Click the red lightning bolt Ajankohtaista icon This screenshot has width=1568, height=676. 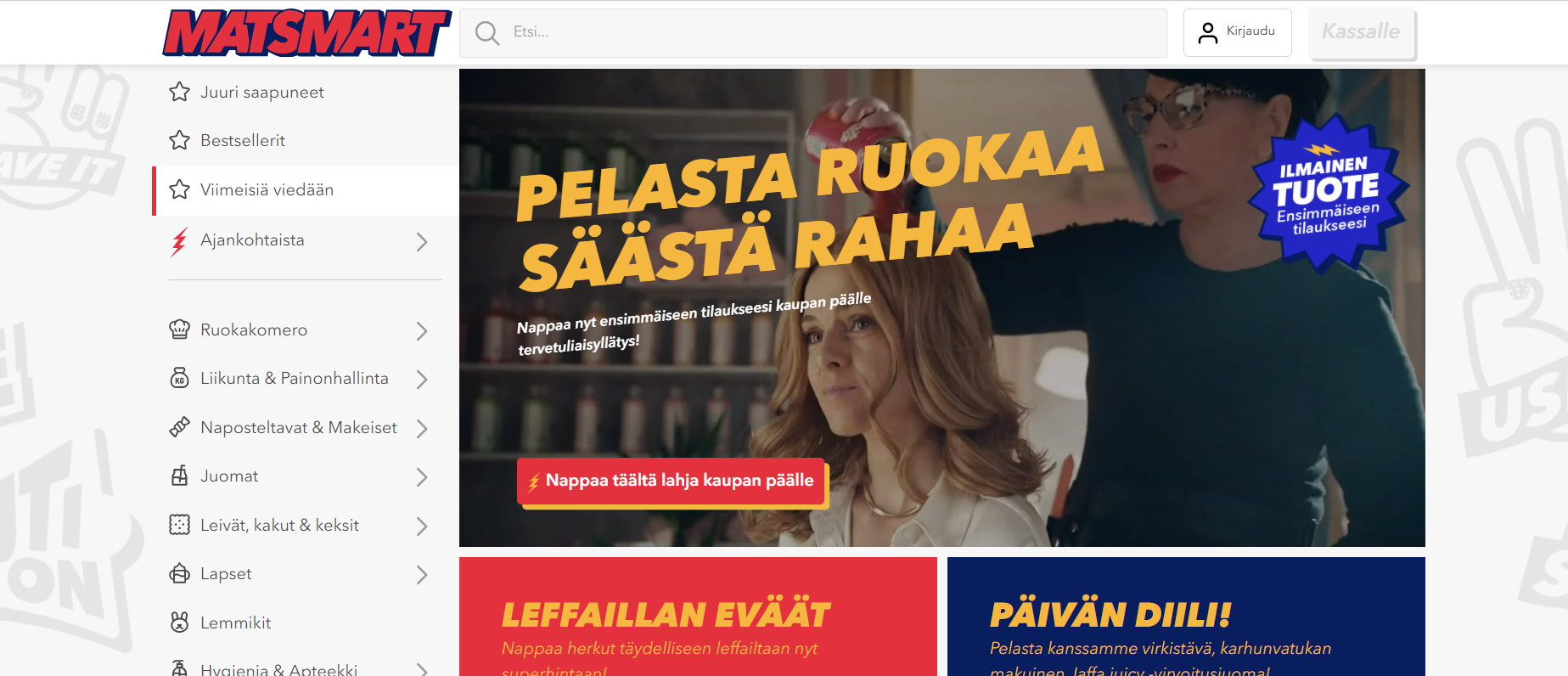point(179,241)
